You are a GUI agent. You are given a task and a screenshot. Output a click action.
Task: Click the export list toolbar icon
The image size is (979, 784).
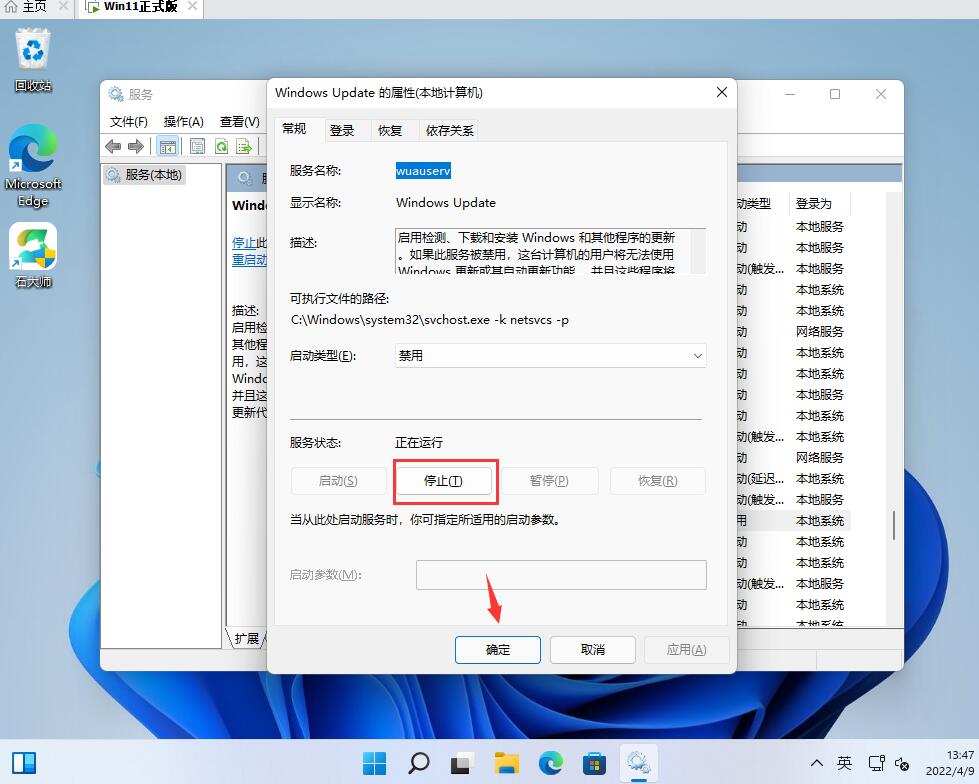245,146
